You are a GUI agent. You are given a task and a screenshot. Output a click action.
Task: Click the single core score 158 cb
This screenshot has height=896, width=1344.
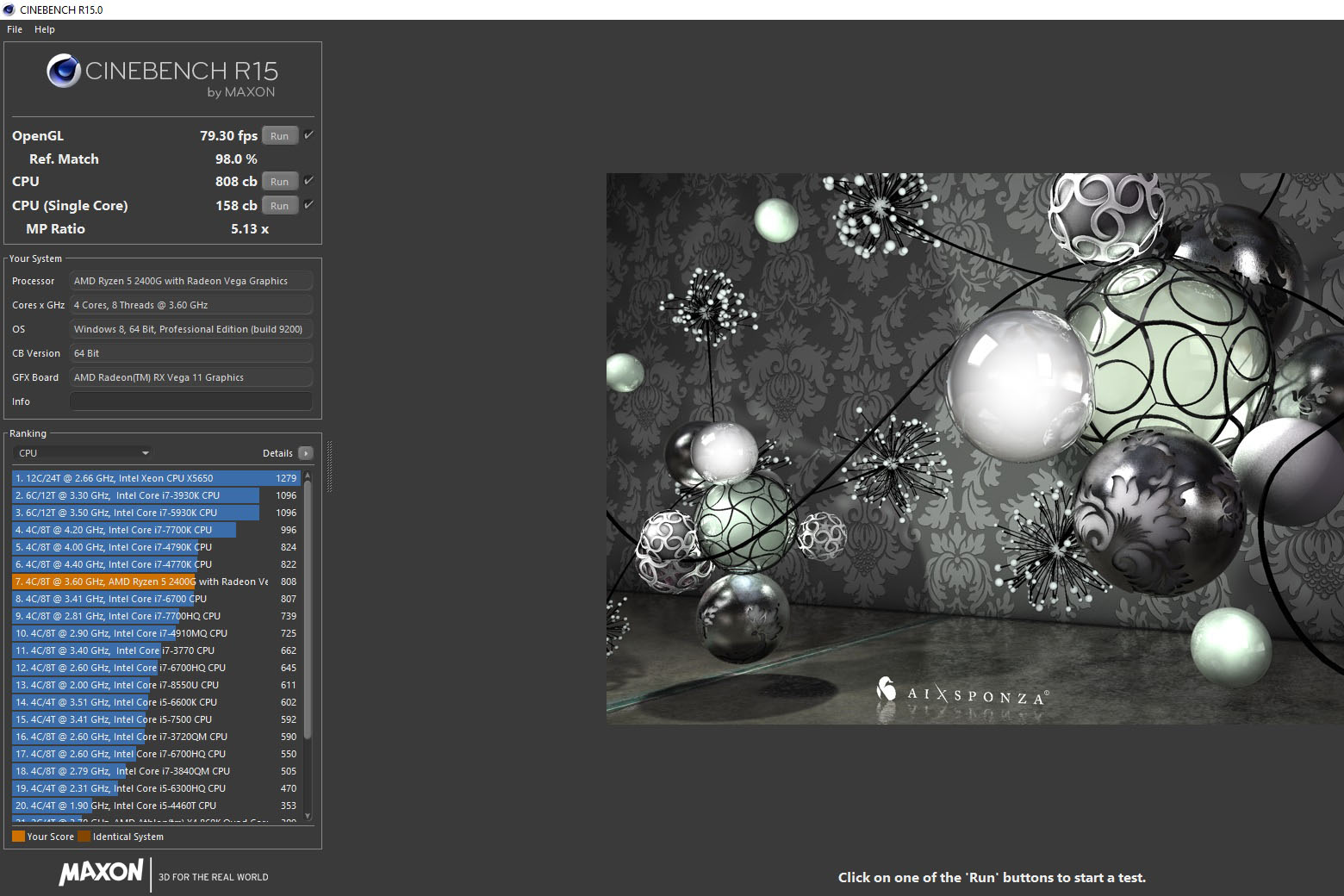(x=236, y=206)
